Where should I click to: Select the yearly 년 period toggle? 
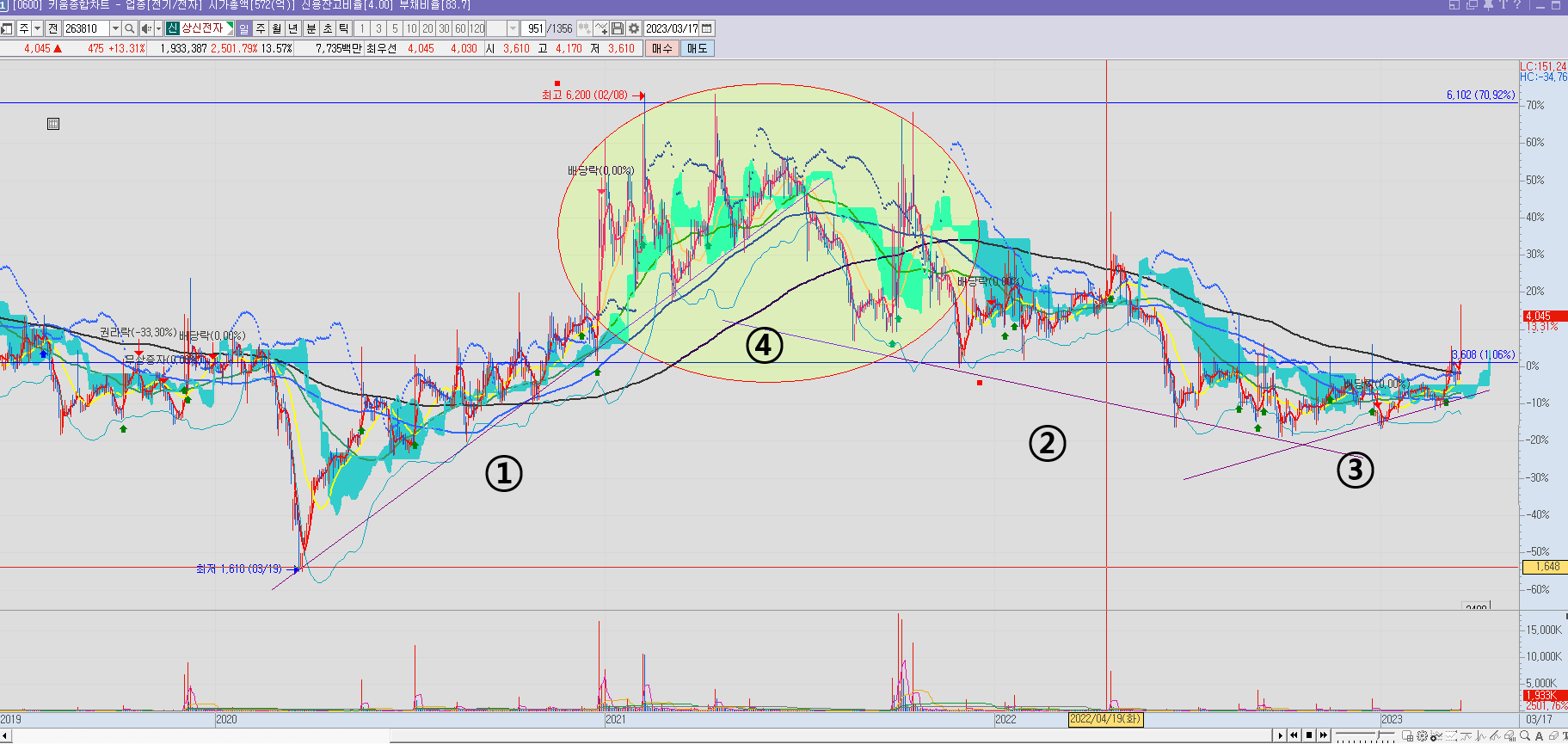click(x=292, y=28)
